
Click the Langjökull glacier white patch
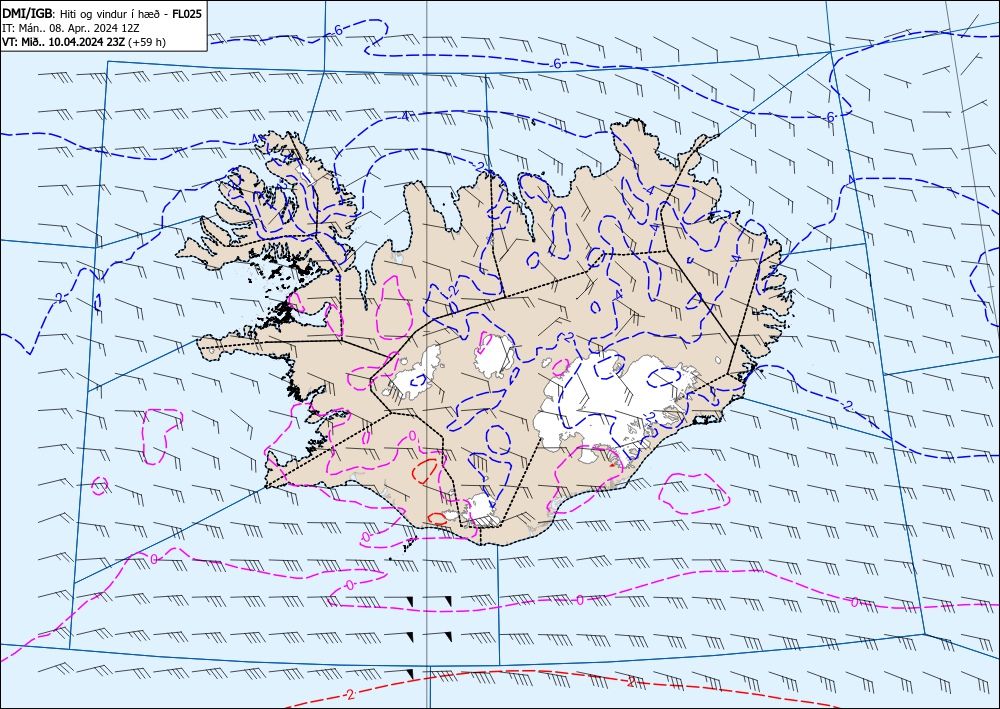(x=415, y=374)
